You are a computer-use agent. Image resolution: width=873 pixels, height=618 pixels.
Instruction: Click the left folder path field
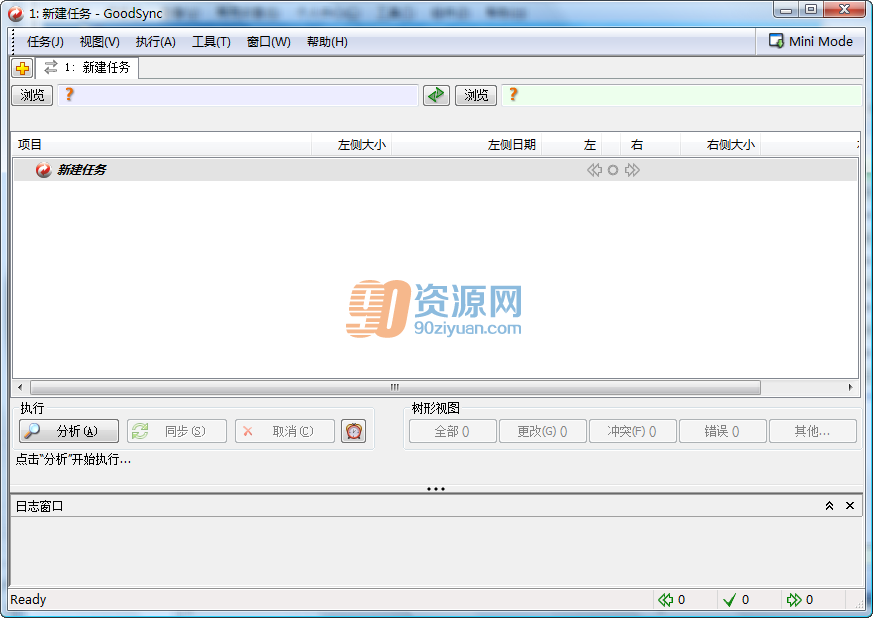point(238,95)
